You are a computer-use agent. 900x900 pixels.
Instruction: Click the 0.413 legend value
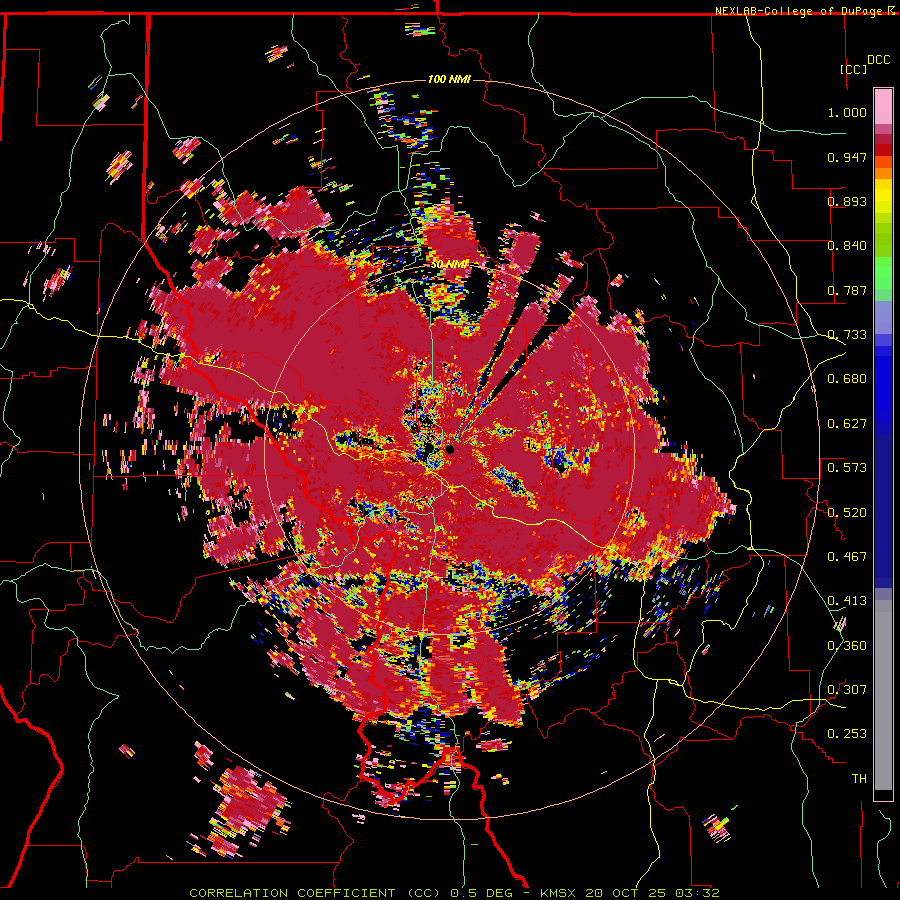click(x=847, y=601)
